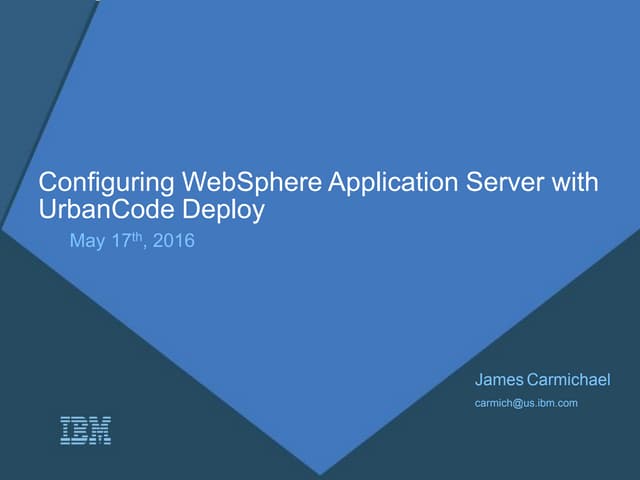Click the superscript th in the date
Viewport: 640px width, 480px height.
tap(137, 236)
